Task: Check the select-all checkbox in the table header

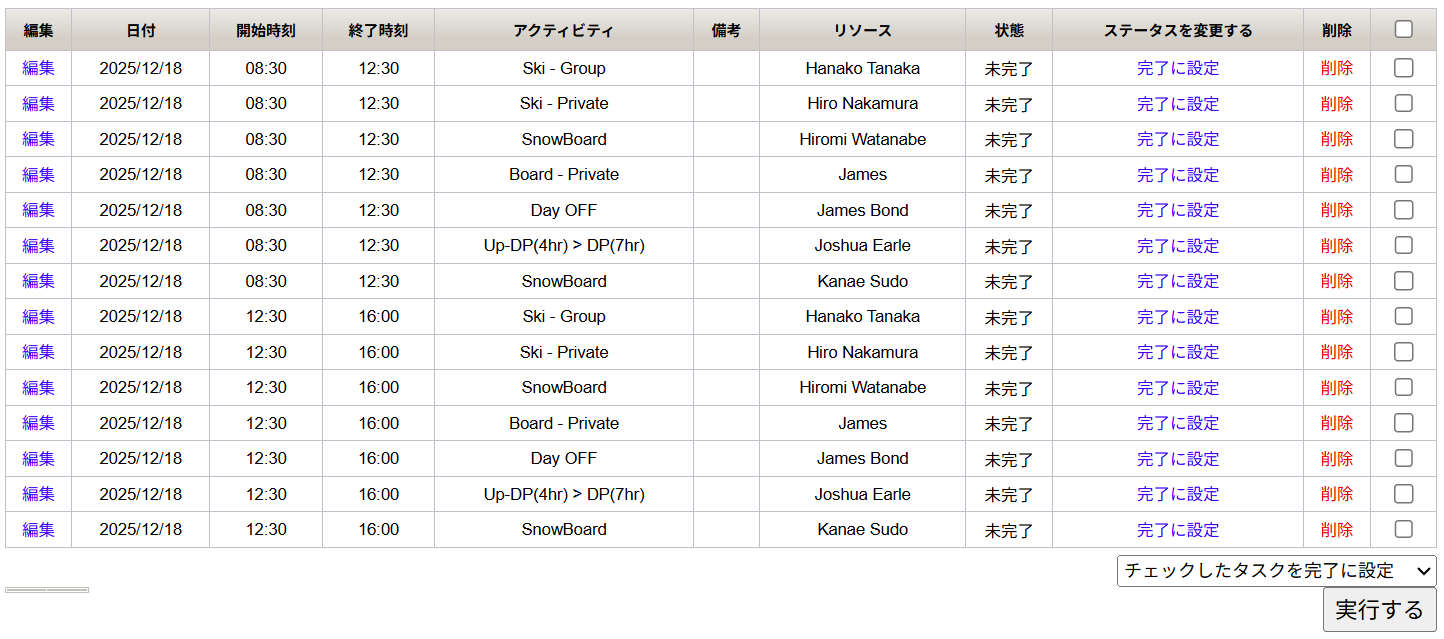Action: [x=1403, y=30]
